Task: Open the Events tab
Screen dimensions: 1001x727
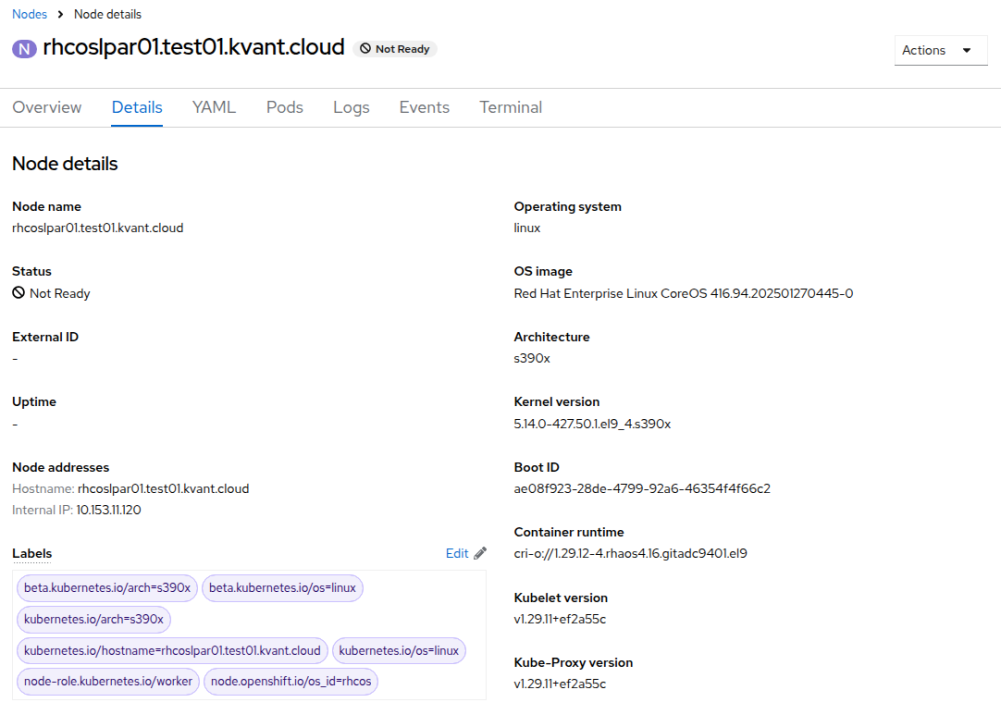Action: 424,107
